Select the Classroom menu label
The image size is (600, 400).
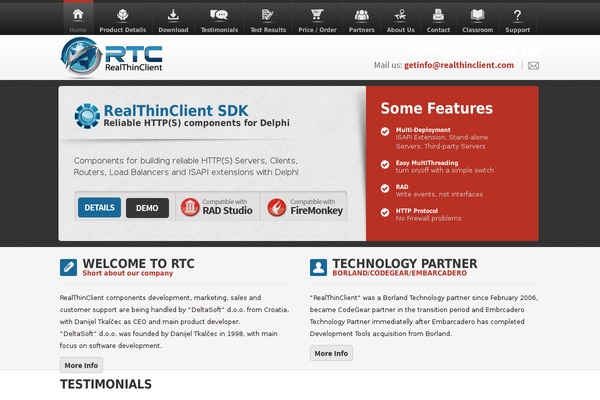pyautogui.click(x=478, y=30)
